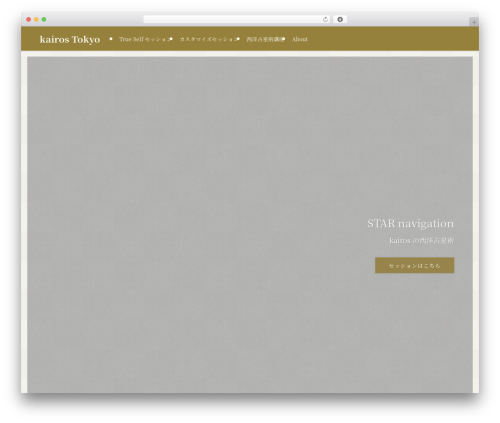Click the kairos Tokyo site logo
The image size is (500, 423).
70,39
